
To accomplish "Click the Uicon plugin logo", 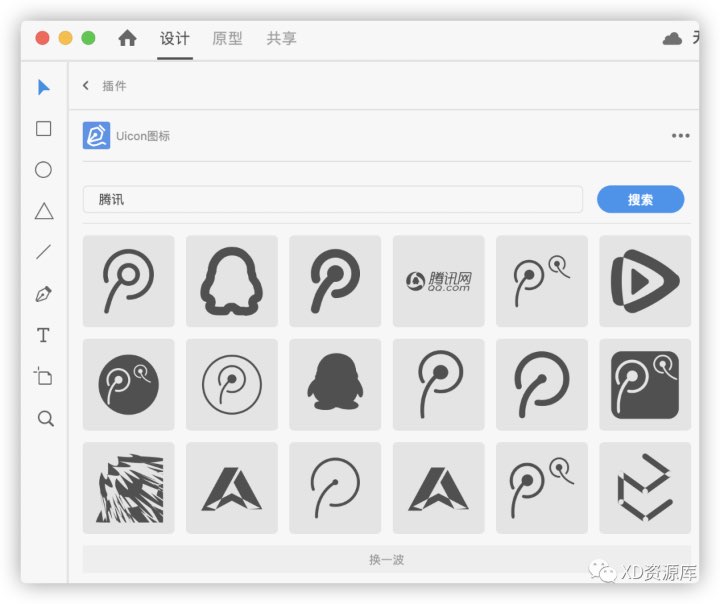I will tap(96, 135).
